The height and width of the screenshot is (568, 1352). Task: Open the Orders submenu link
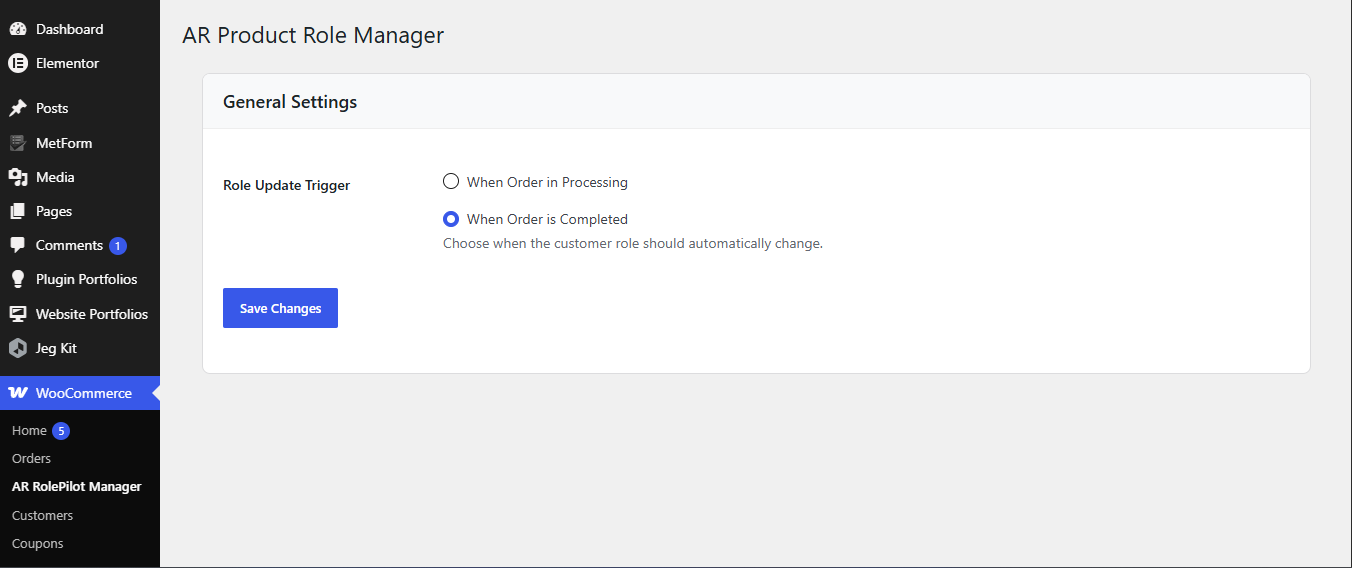(x=31, y=458)
